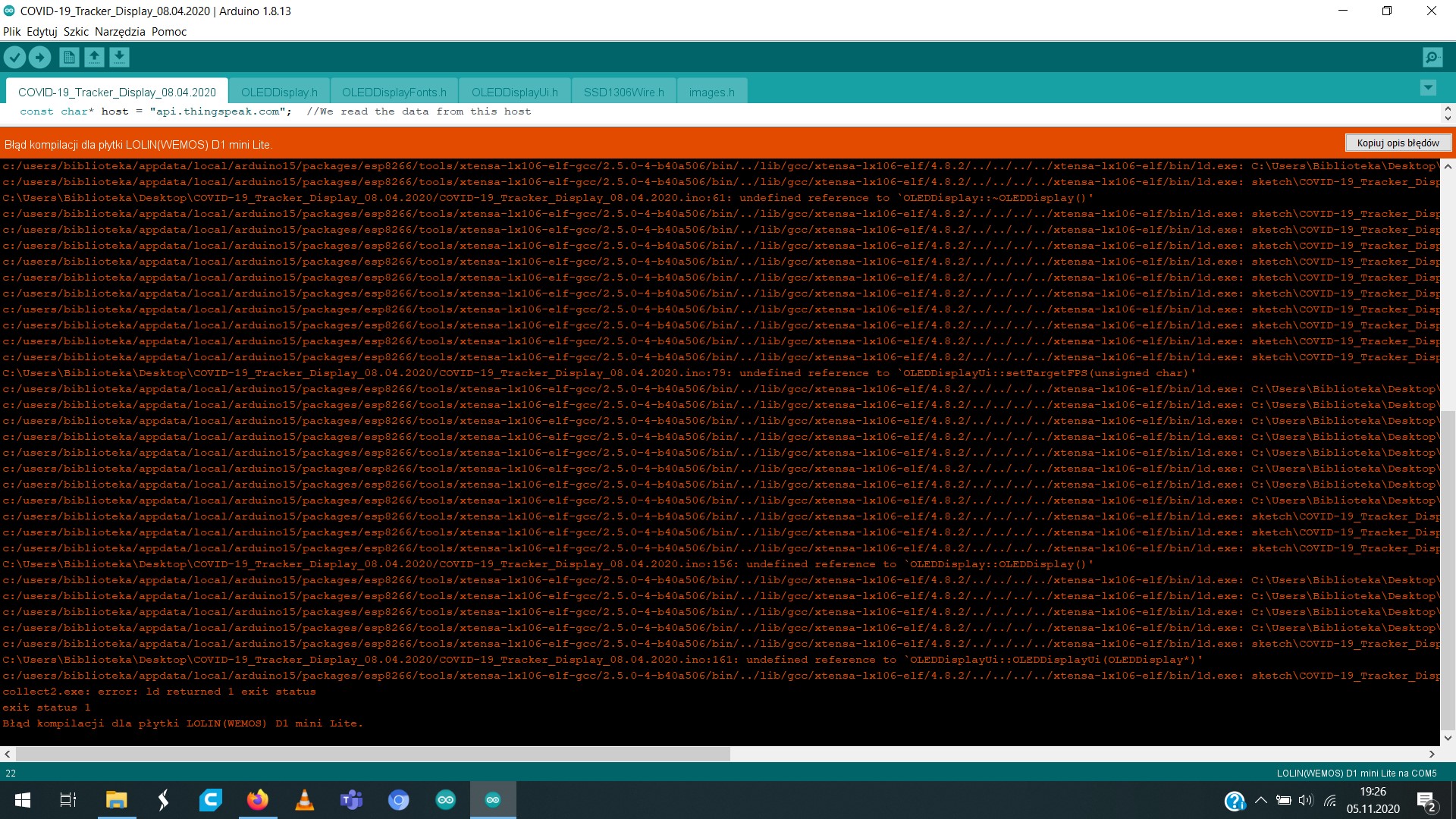This screenshot has height=819, width=1456.
Task: Switch to the images.h tab
Action: coord(712,92)
